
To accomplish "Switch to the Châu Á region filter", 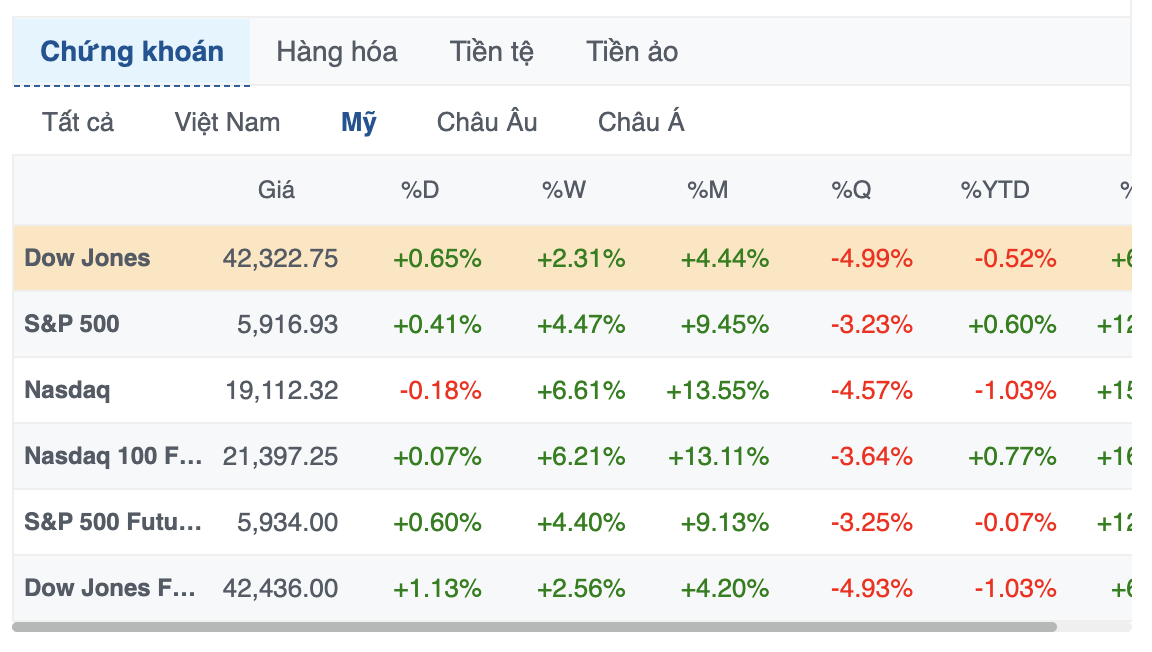I will click(641, 122).
